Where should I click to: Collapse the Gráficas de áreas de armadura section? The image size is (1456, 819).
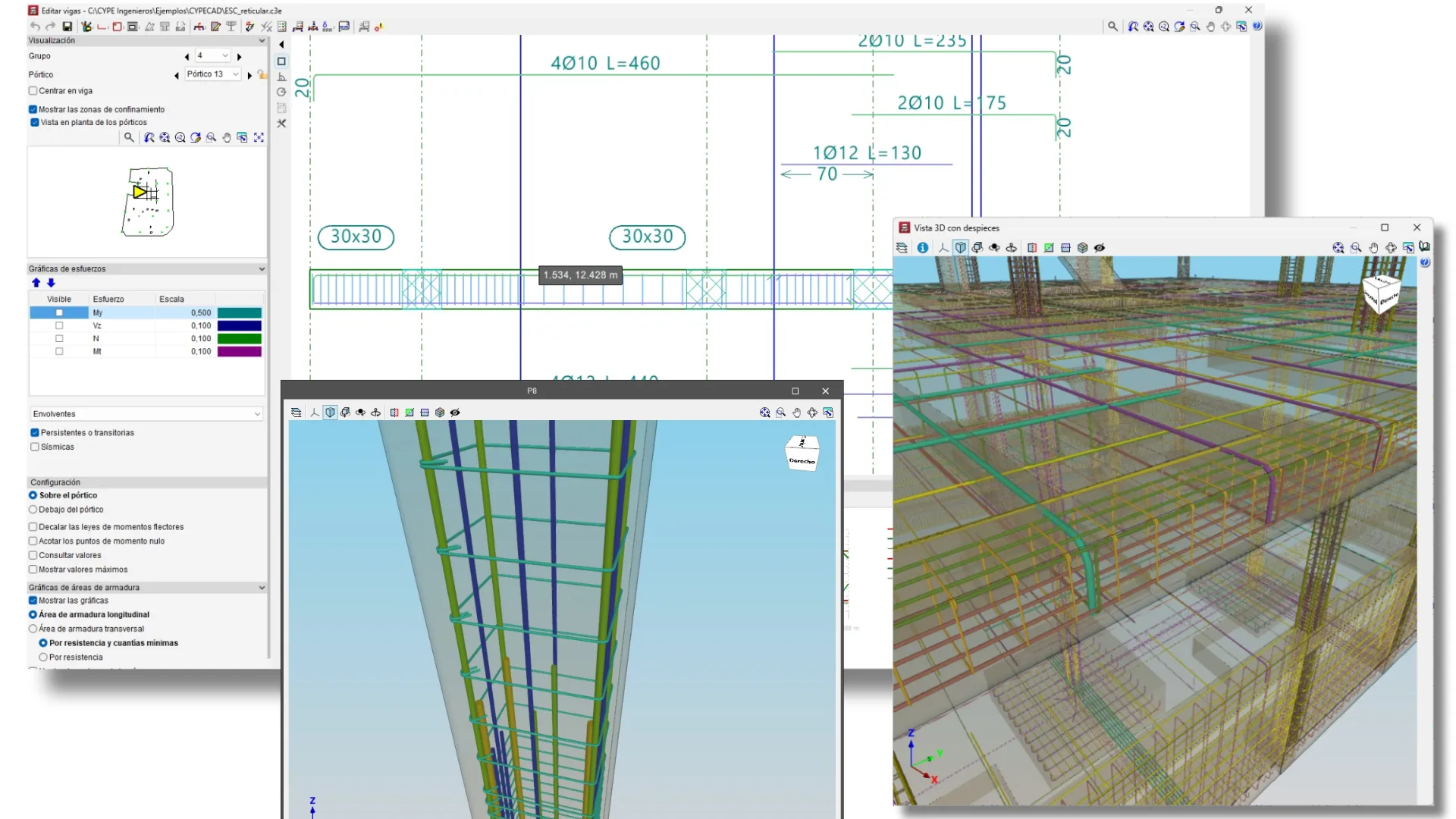(262, 588)
